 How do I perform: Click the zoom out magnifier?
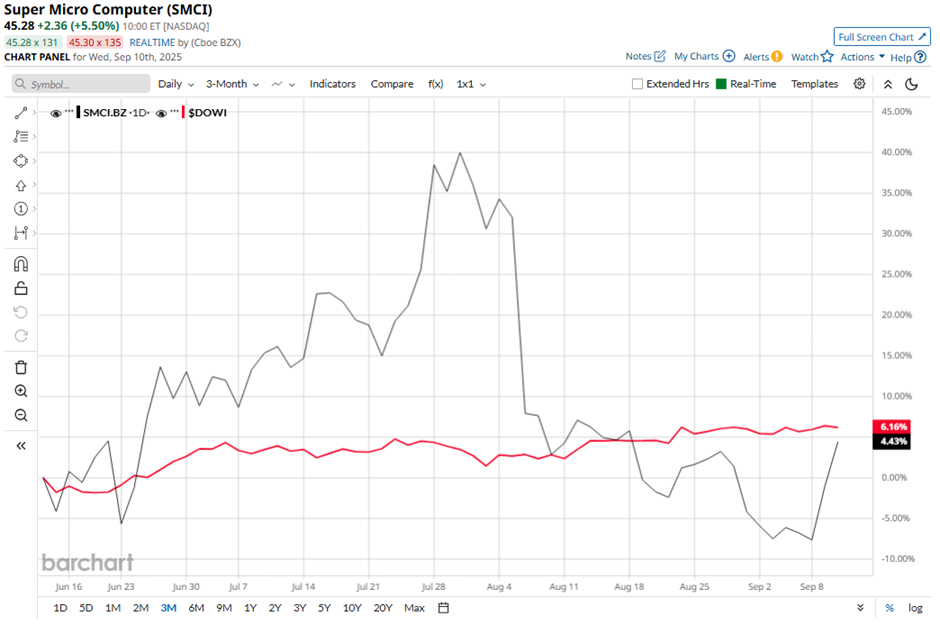(x=21, y=415)
